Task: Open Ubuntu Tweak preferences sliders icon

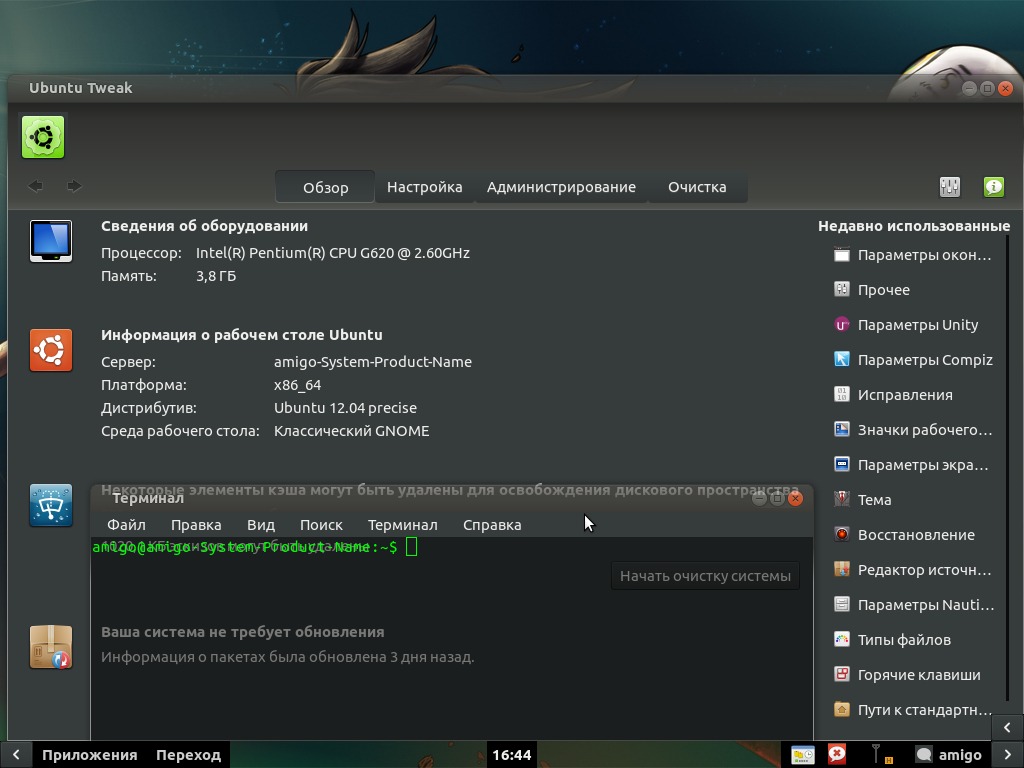Action: (x=950, y=187)
